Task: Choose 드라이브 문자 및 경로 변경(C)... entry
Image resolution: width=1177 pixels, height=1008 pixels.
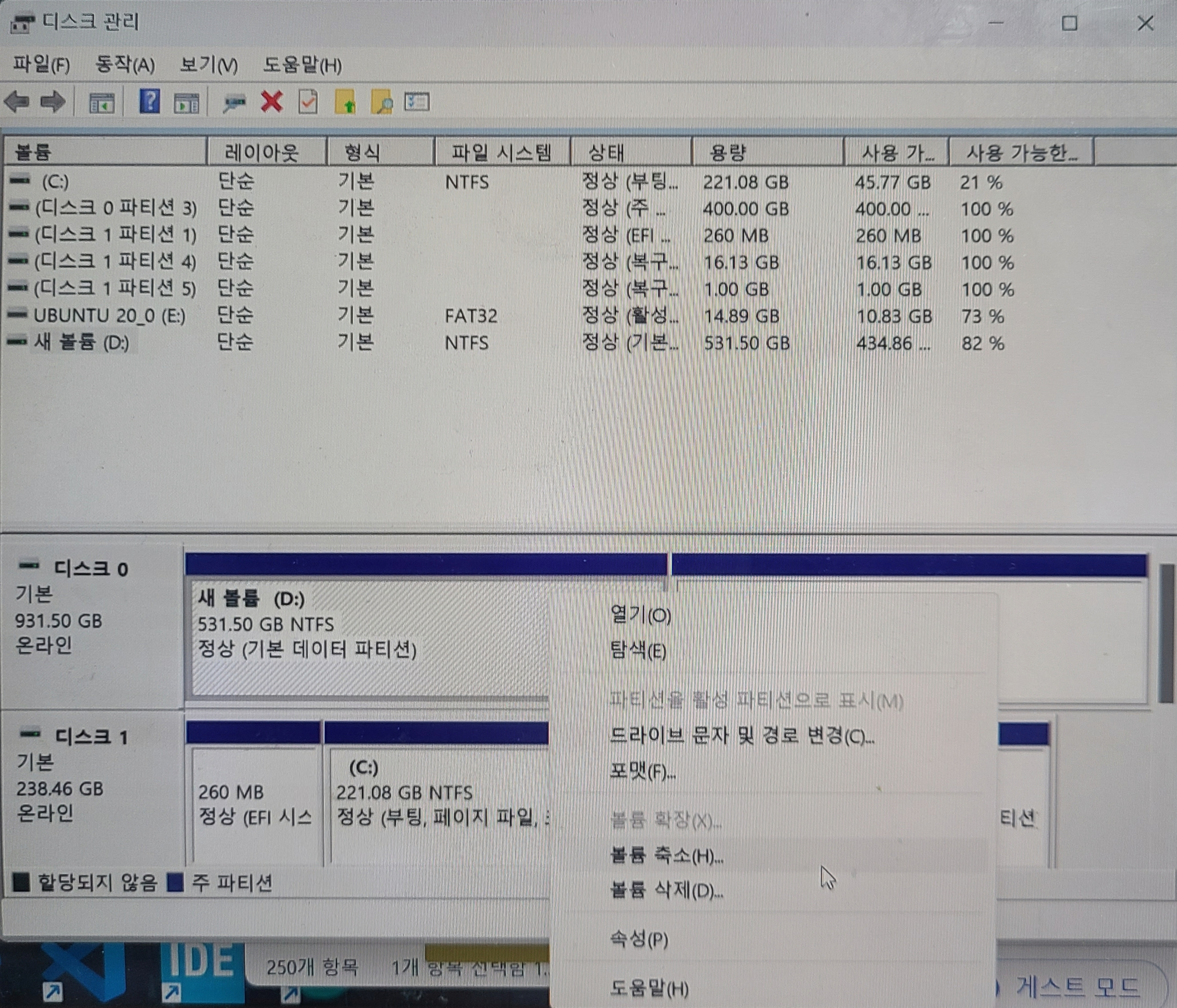Action: pos(741,736)
